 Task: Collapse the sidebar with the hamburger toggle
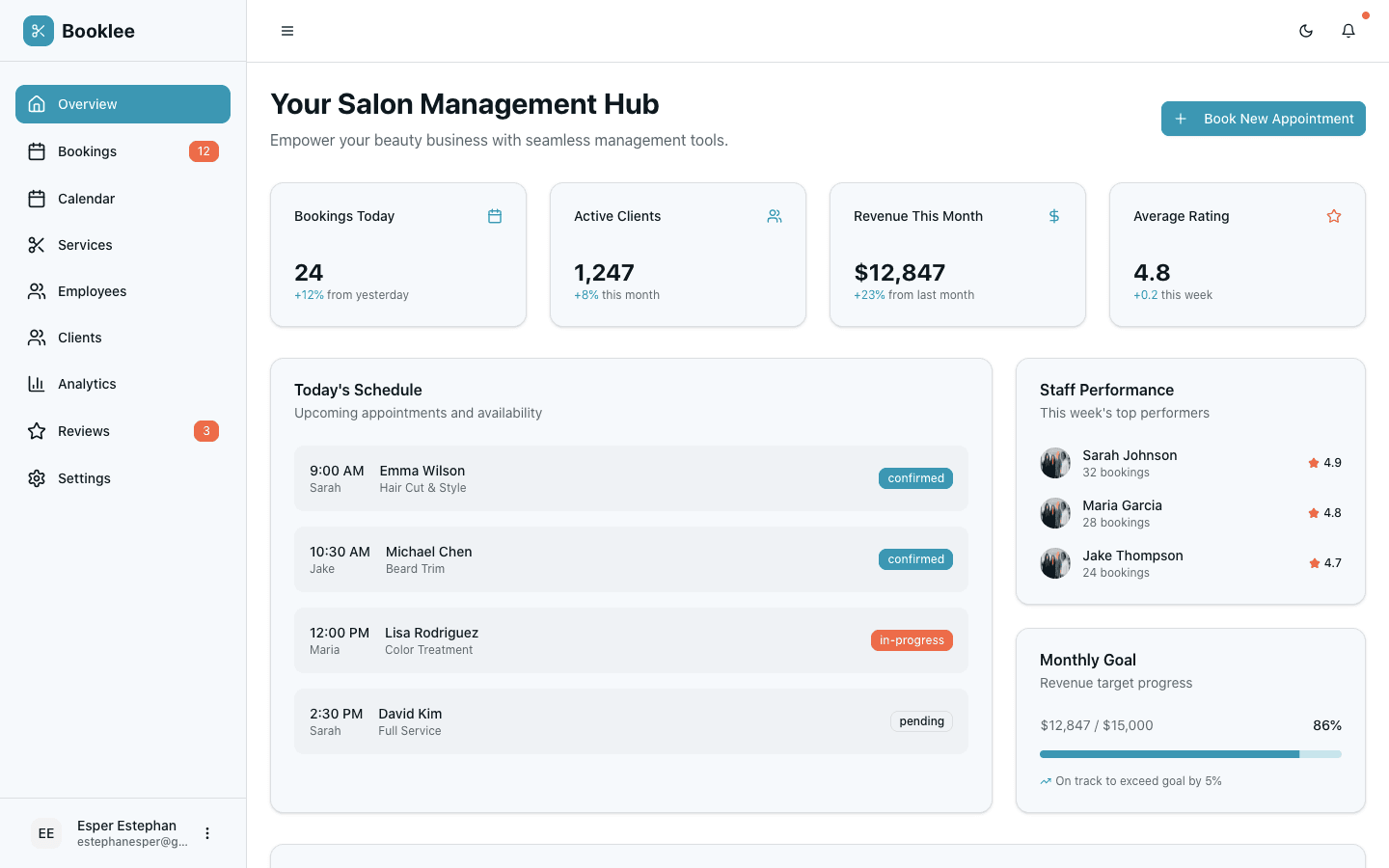coord(287,31)
